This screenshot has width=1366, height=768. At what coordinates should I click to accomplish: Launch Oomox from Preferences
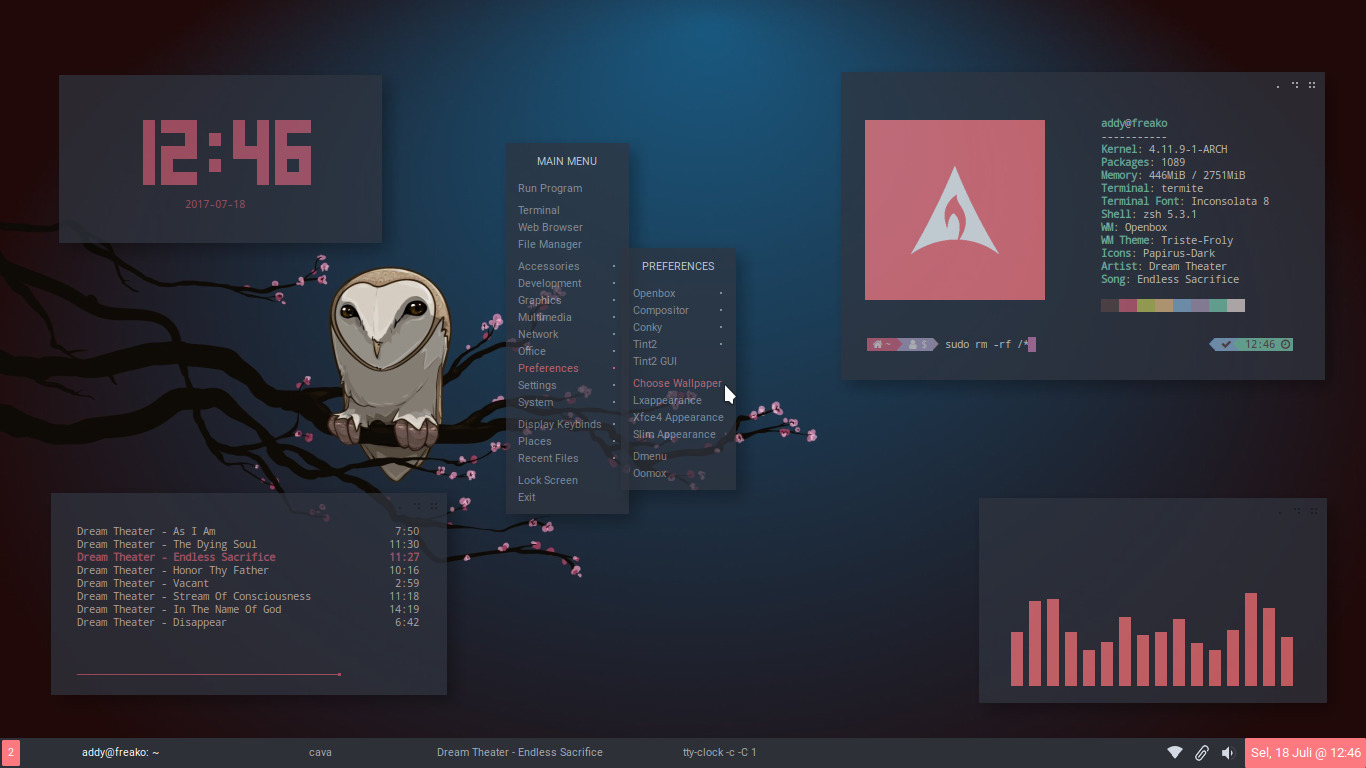point(678,473)
